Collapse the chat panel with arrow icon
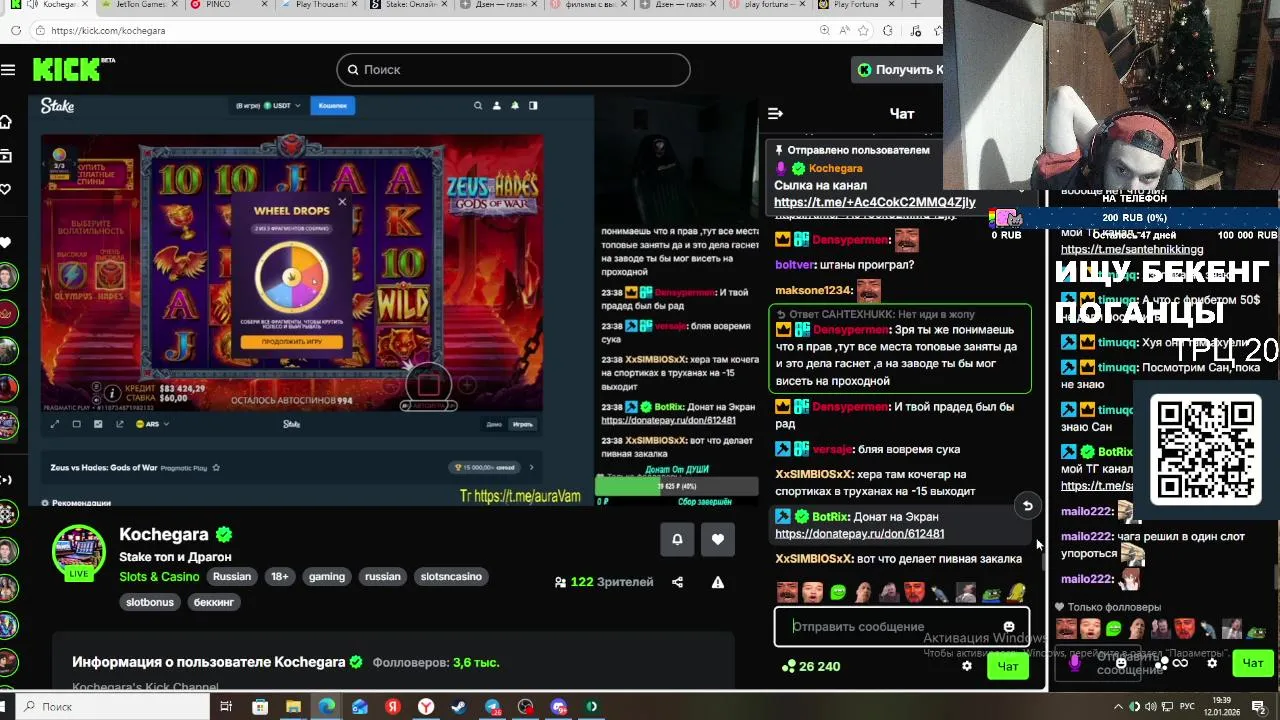The height and width of the screenshot is (720, 1280). pos(775,114)
